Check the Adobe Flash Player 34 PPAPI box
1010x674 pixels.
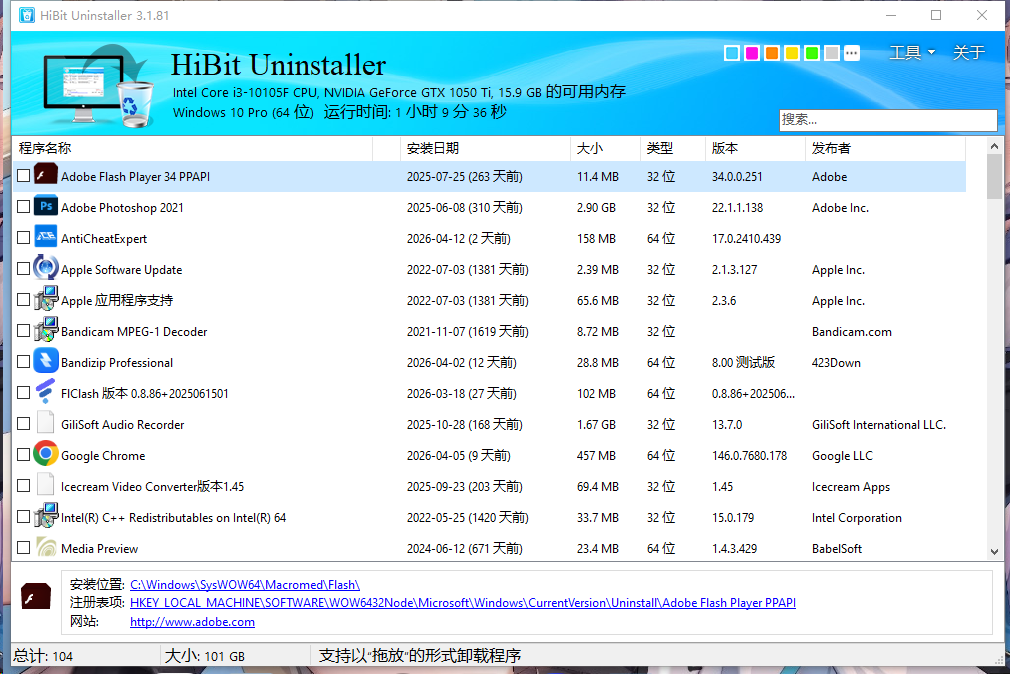coord(24,176)
